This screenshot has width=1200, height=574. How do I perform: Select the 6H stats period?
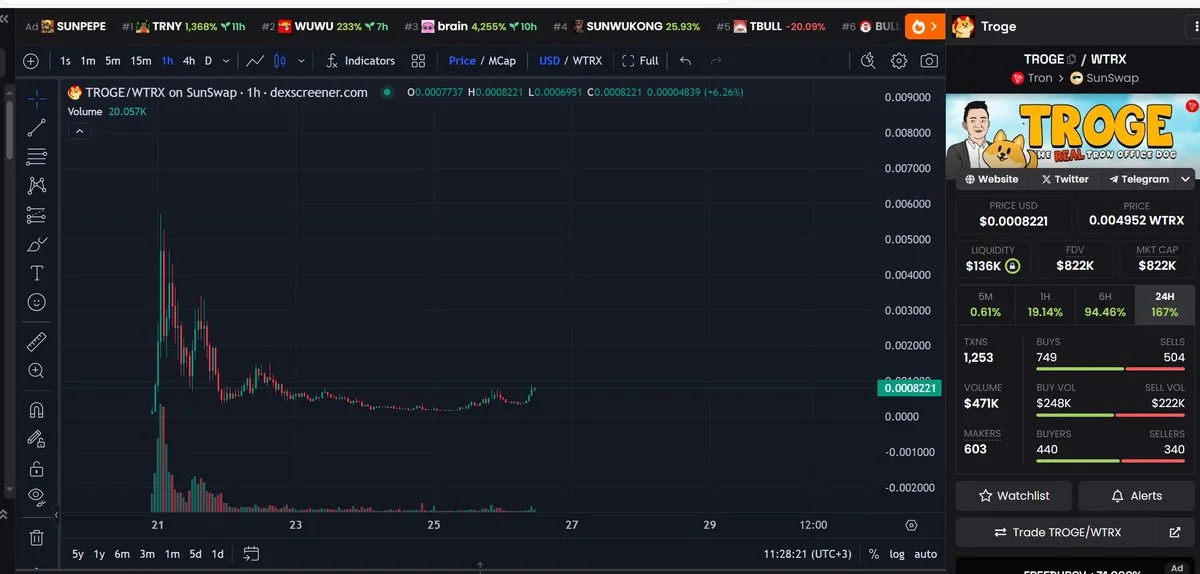click(1104, 305)
